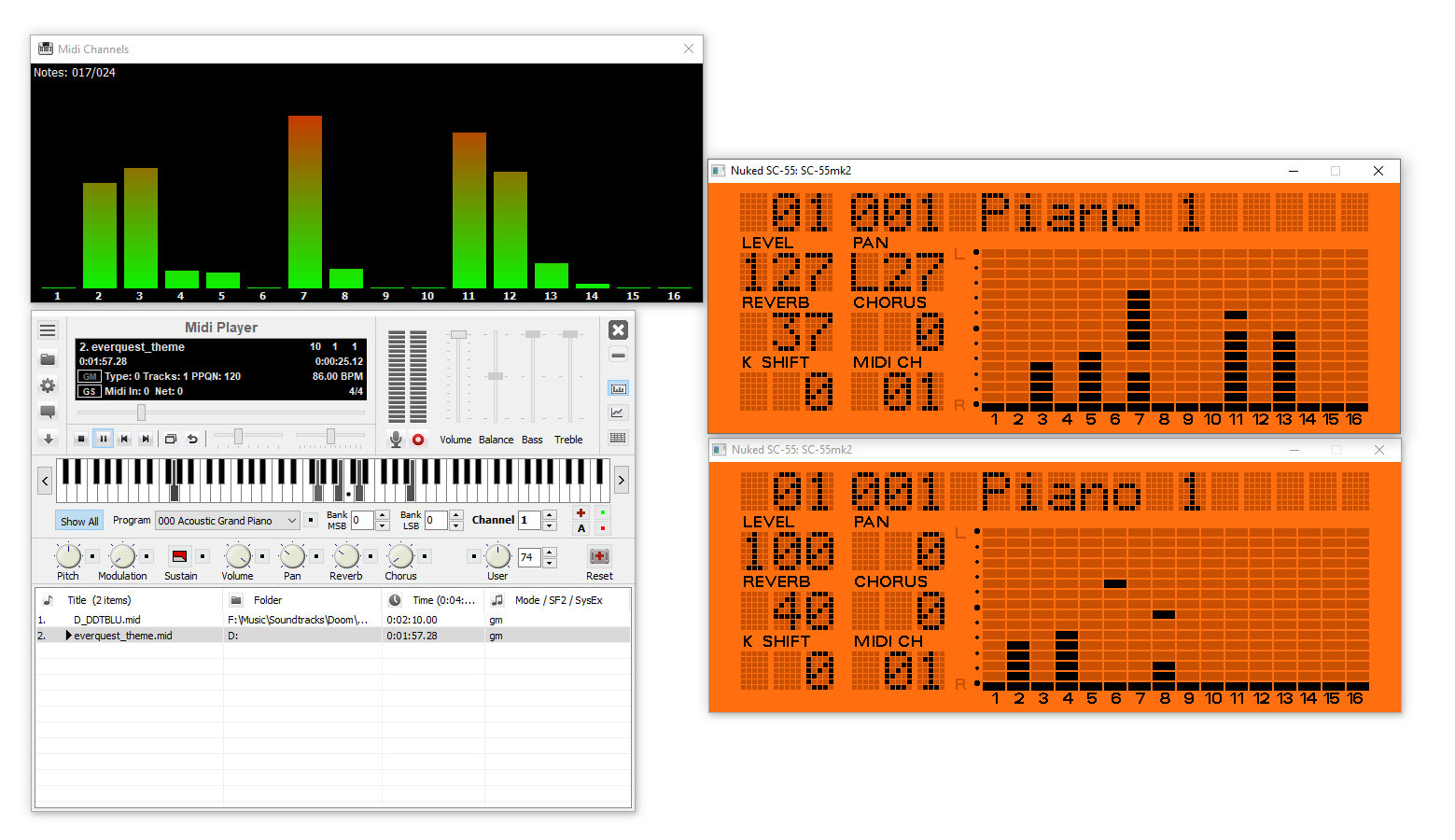Toggle the loop arrow button
1455x840 pixels.
tap(192, 439)
